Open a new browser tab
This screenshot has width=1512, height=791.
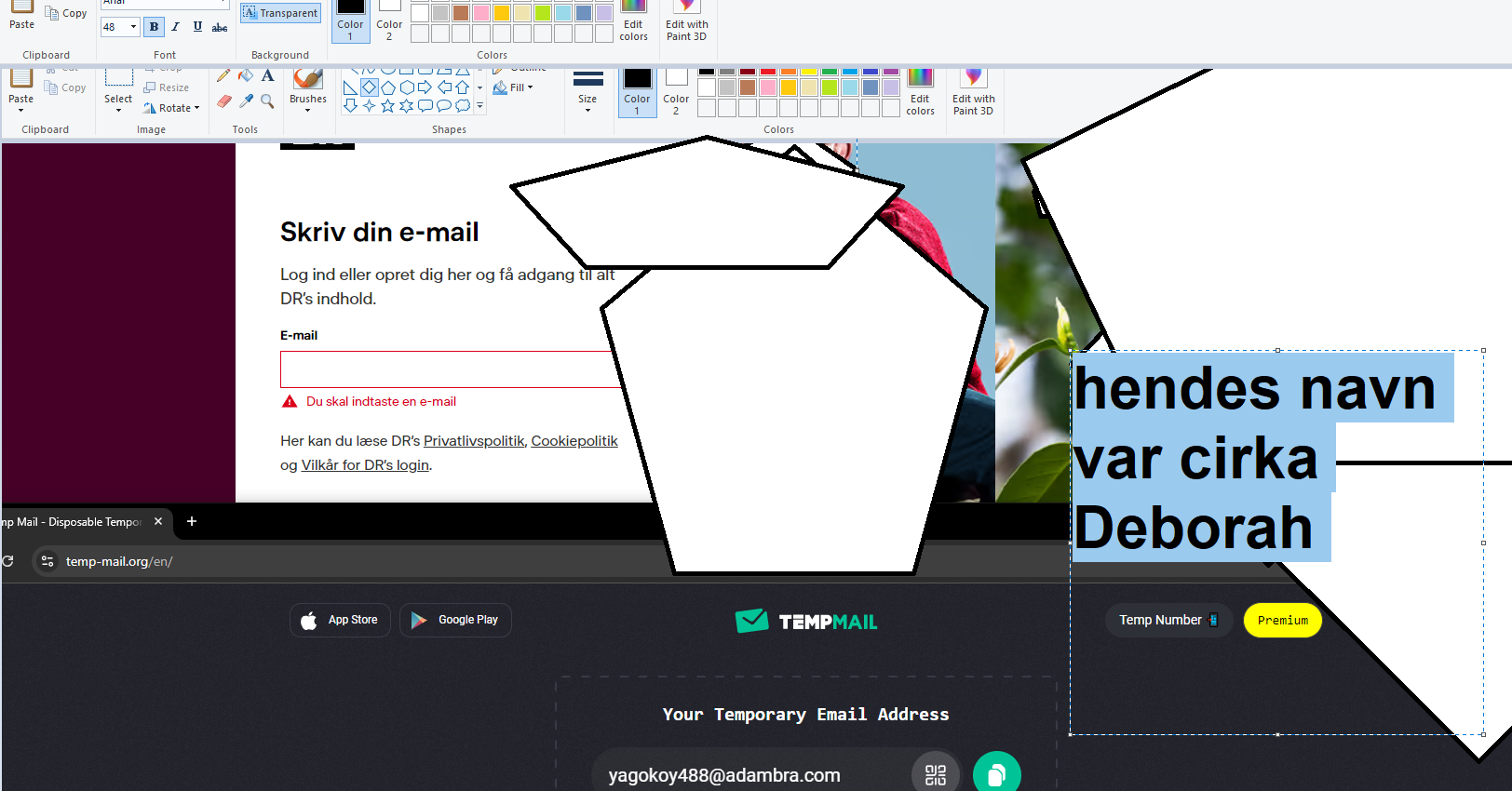coord(192,522)
